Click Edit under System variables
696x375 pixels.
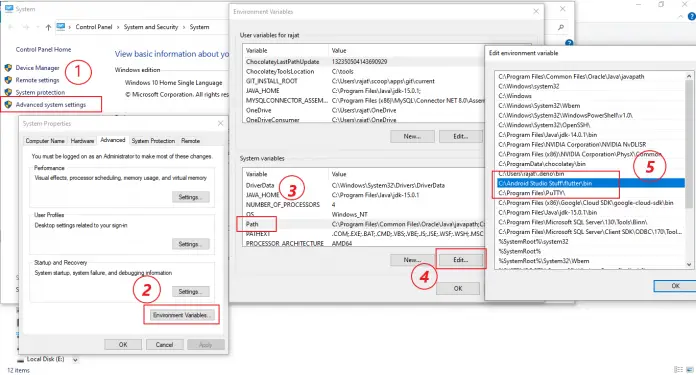click(x=461, y=260)
